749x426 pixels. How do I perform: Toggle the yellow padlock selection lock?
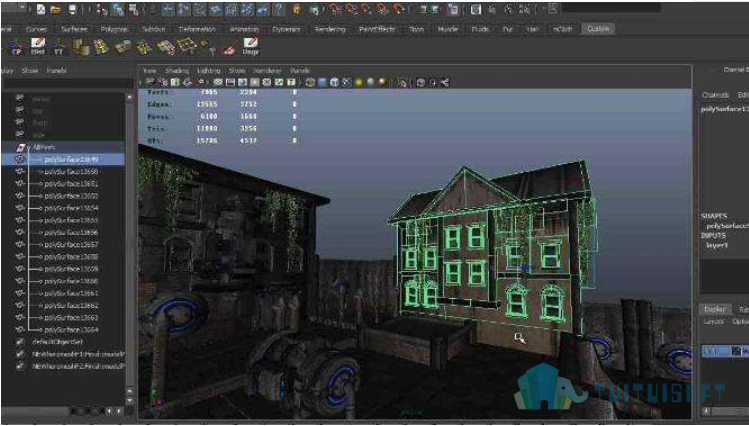pos(297,9)
